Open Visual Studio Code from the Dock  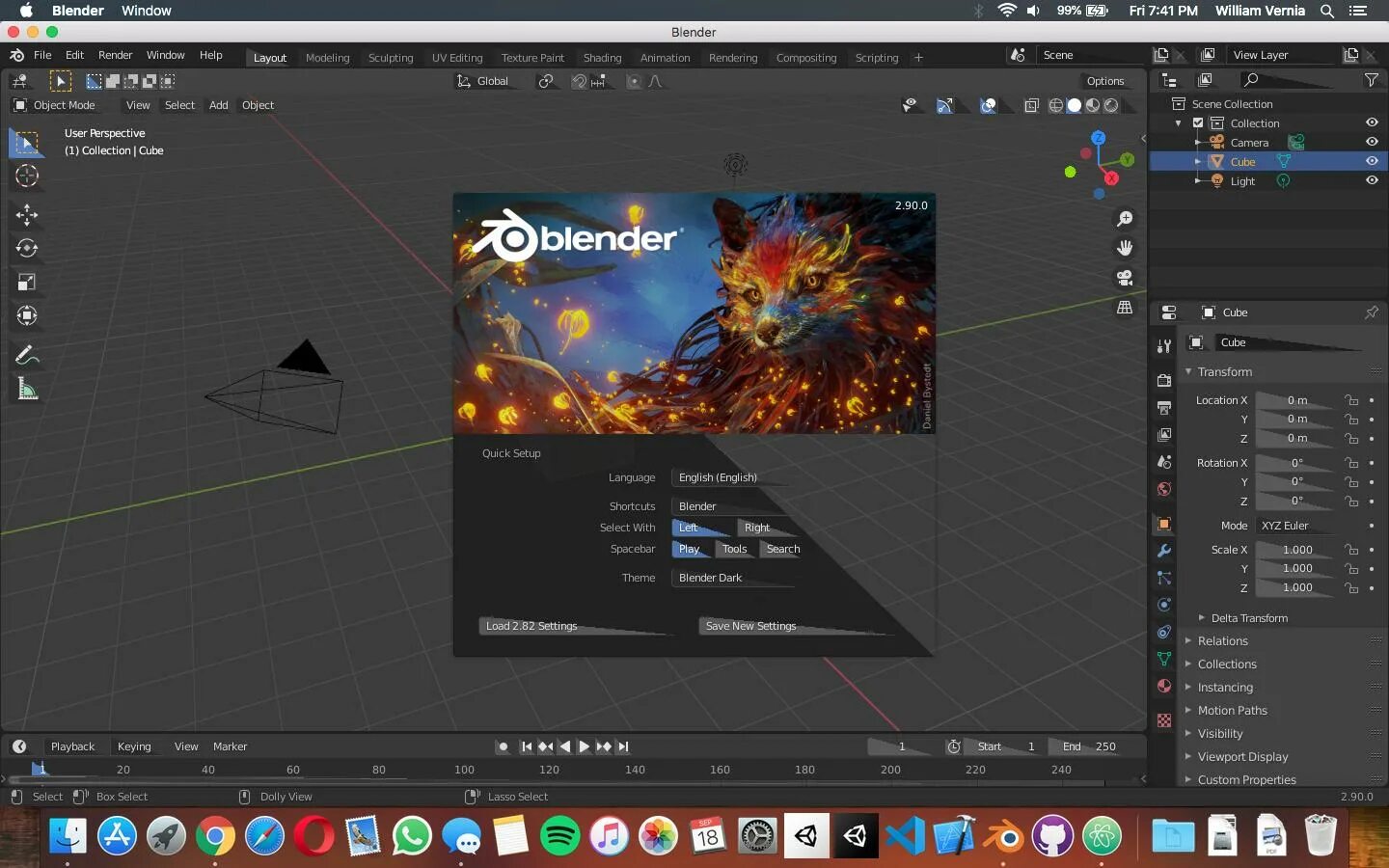click(x=905, y=835)
